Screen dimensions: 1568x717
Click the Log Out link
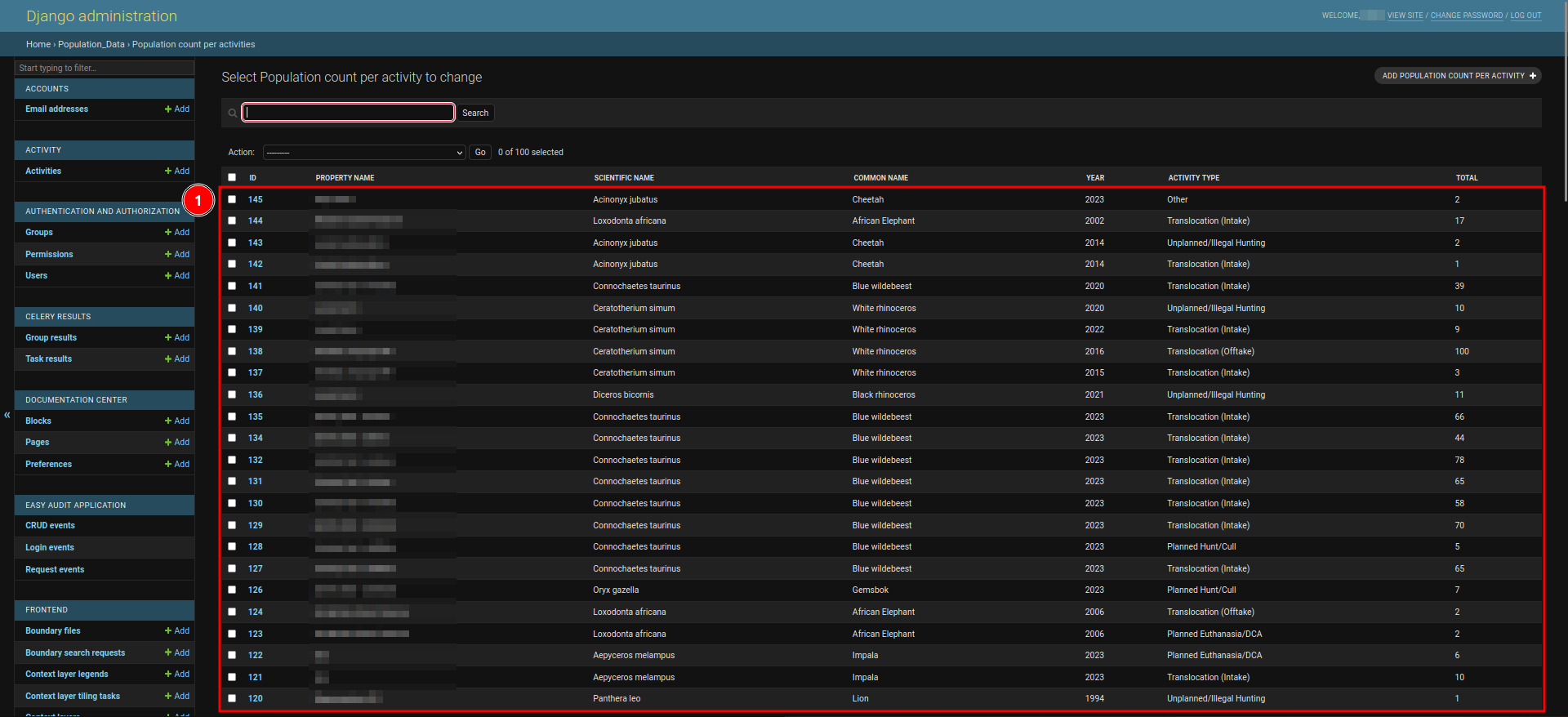[1526, 16]
